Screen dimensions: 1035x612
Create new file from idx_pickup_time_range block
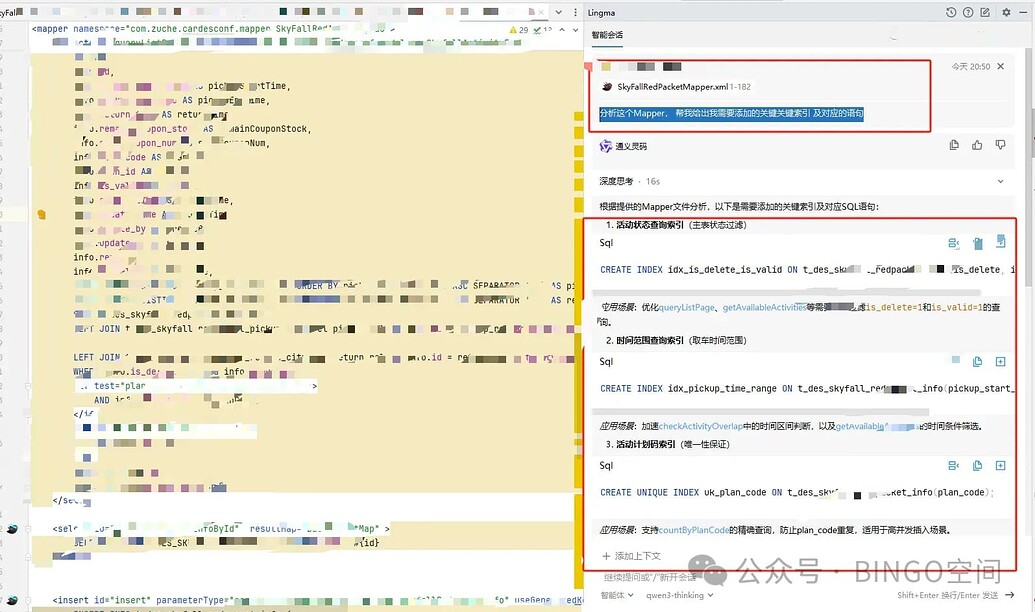[1001, 362]
